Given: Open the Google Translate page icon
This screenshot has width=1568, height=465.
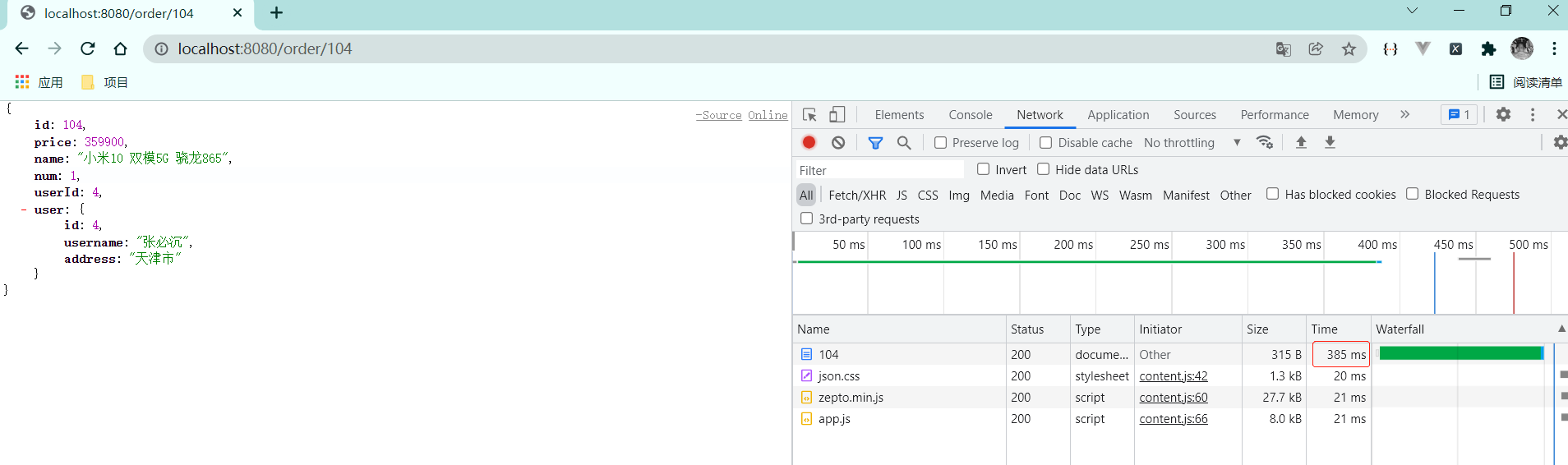Looking at the screenshot, I should pos(1283,49).
